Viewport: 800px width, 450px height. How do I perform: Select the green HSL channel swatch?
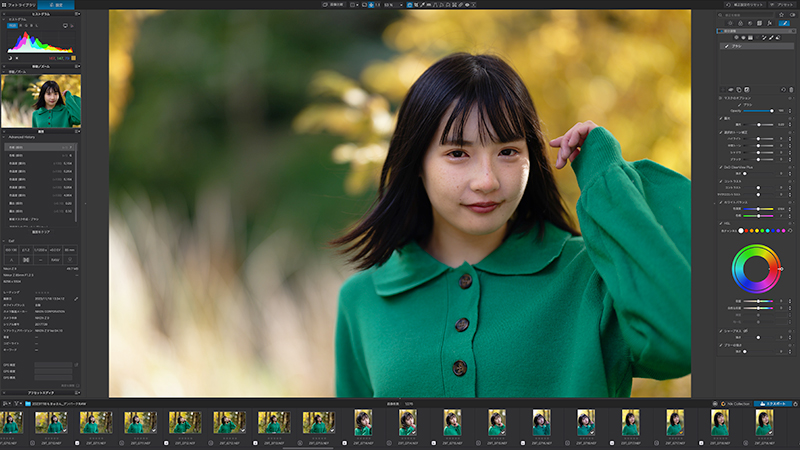(x=762, y=231)
